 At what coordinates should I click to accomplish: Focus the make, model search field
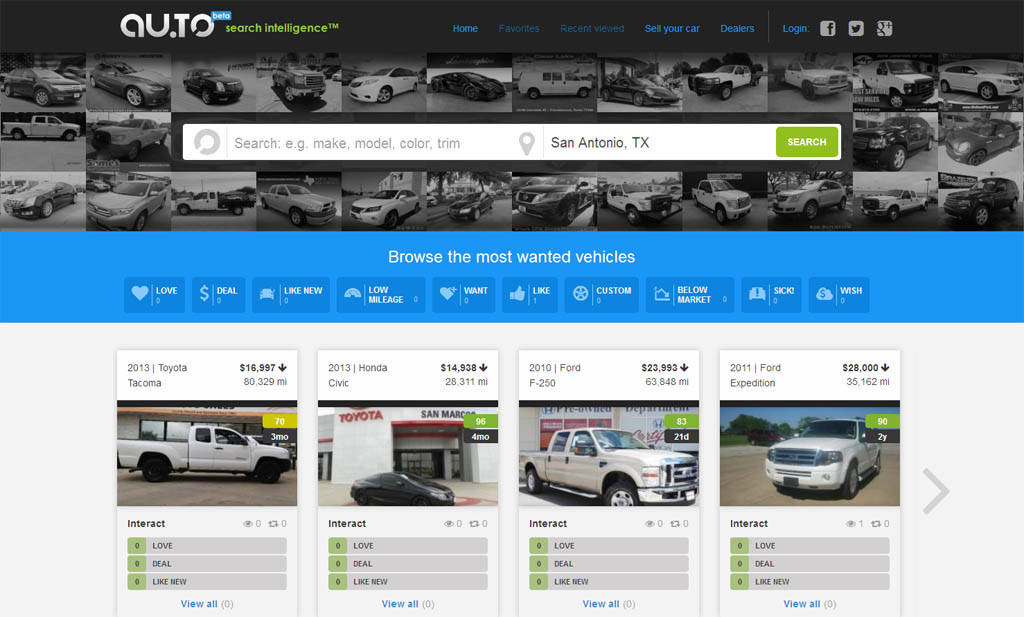coord(369,142)
